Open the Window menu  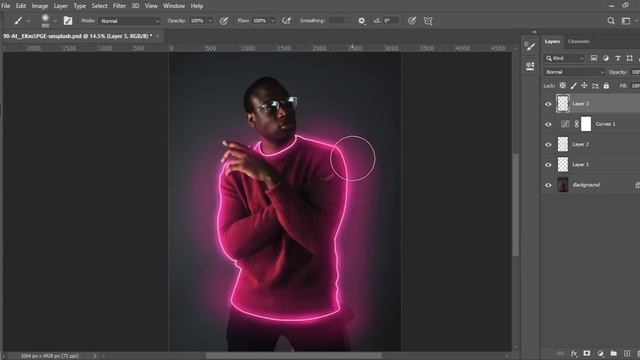174,6
